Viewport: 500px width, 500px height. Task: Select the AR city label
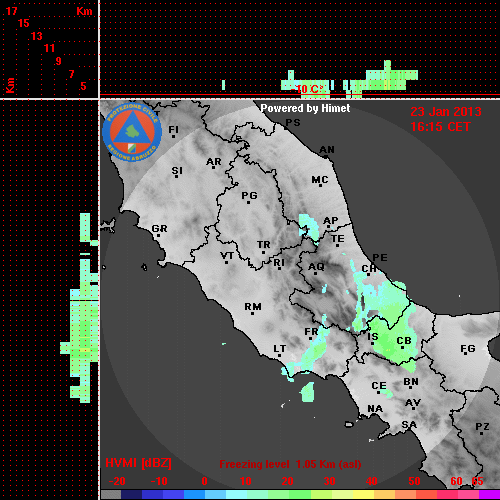(214, 162)
